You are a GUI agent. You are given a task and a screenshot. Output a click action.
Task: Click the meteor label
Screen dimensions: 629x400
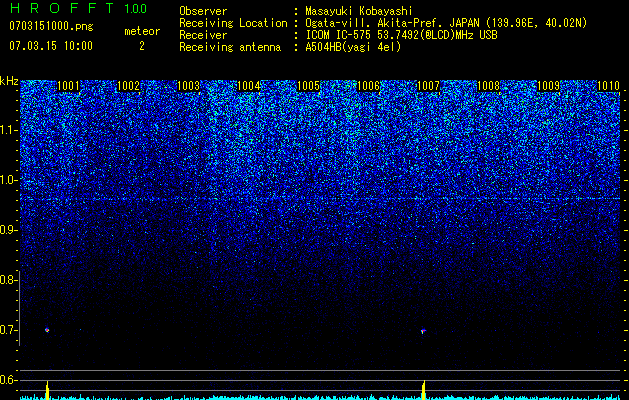pyautogui.click(x=142, y=31)
